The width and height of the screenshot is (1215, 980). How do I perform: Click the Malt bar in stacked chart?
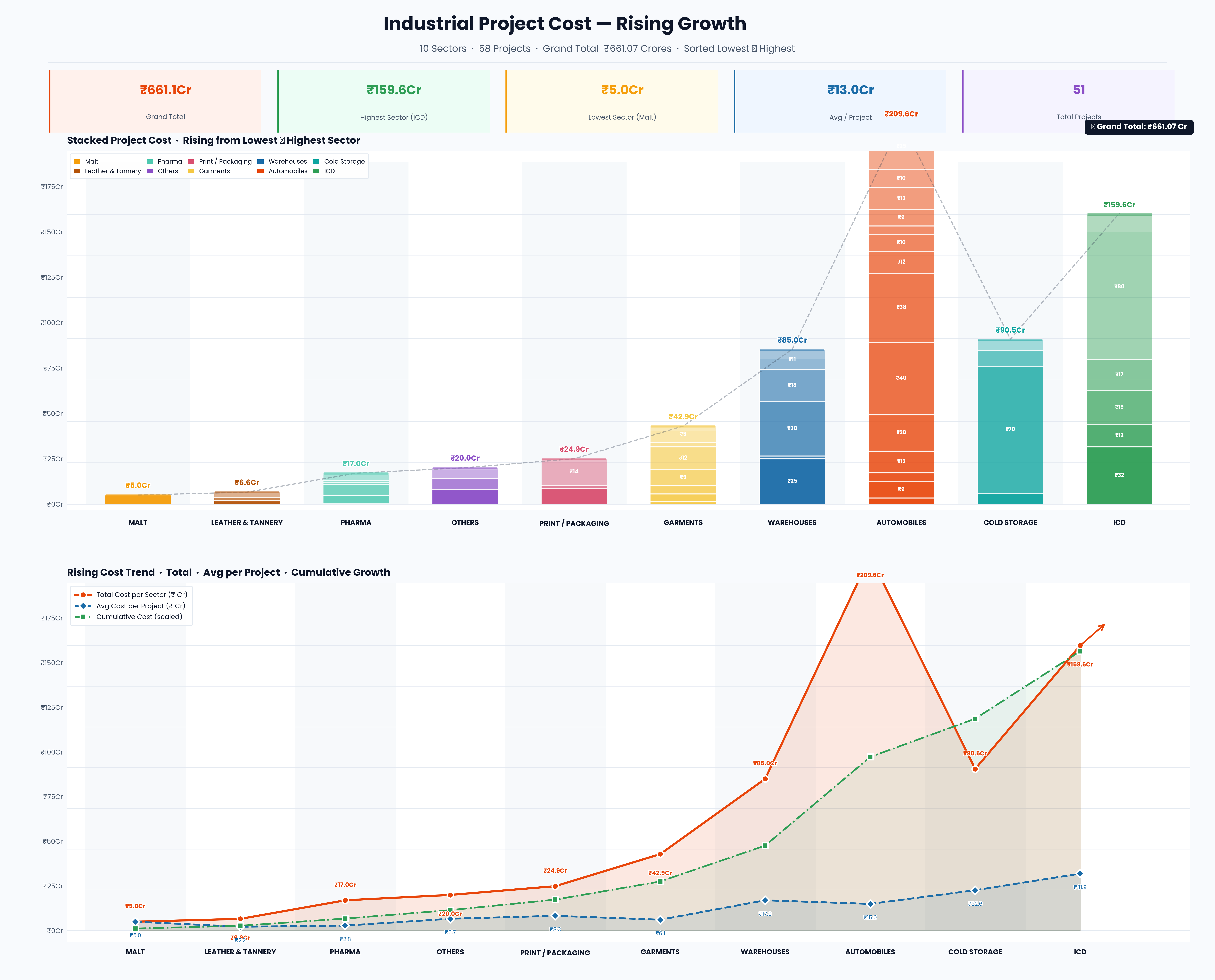tap(138, 500)
